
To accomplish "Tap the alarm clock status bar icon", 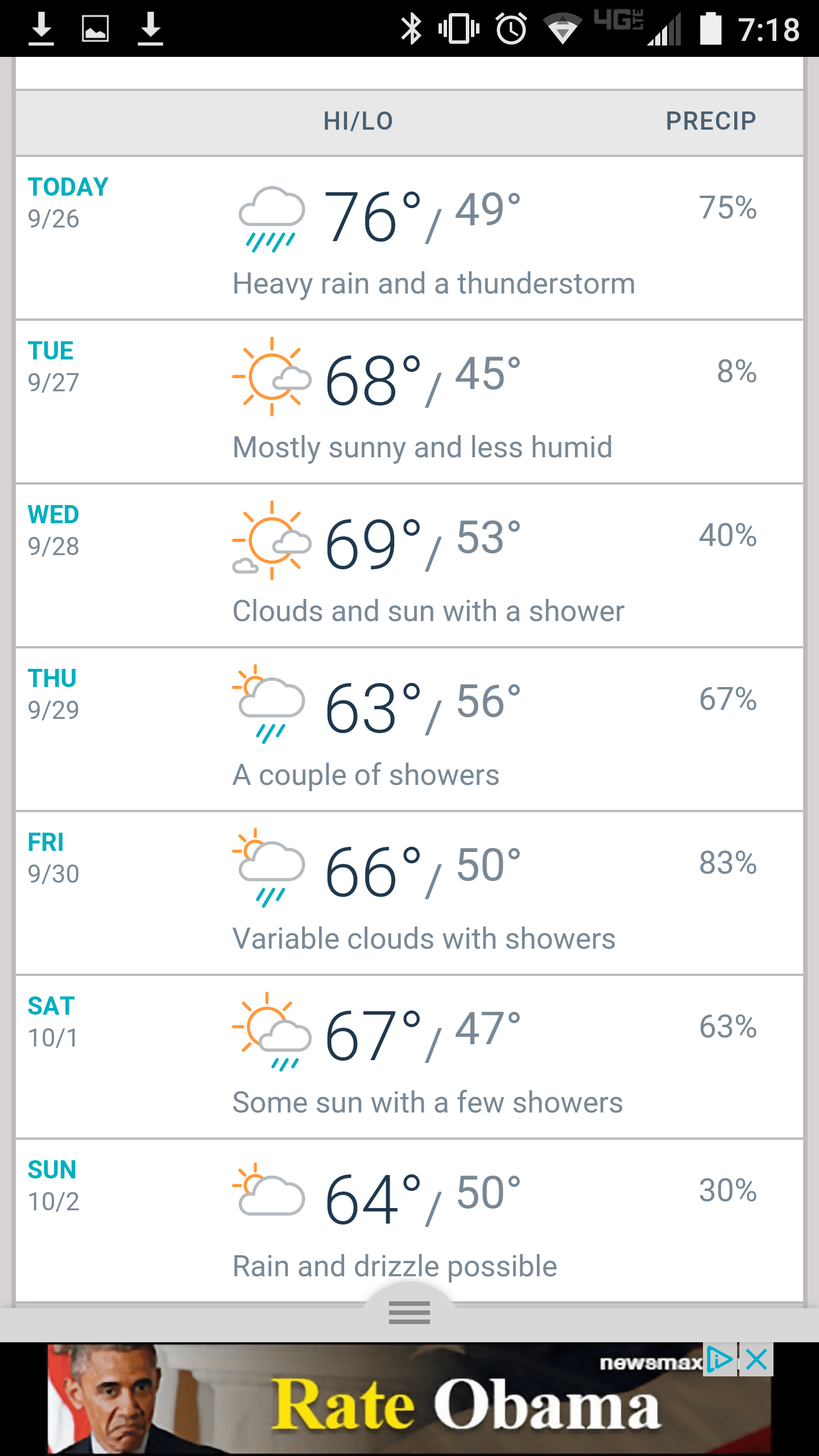I will 511,28.
